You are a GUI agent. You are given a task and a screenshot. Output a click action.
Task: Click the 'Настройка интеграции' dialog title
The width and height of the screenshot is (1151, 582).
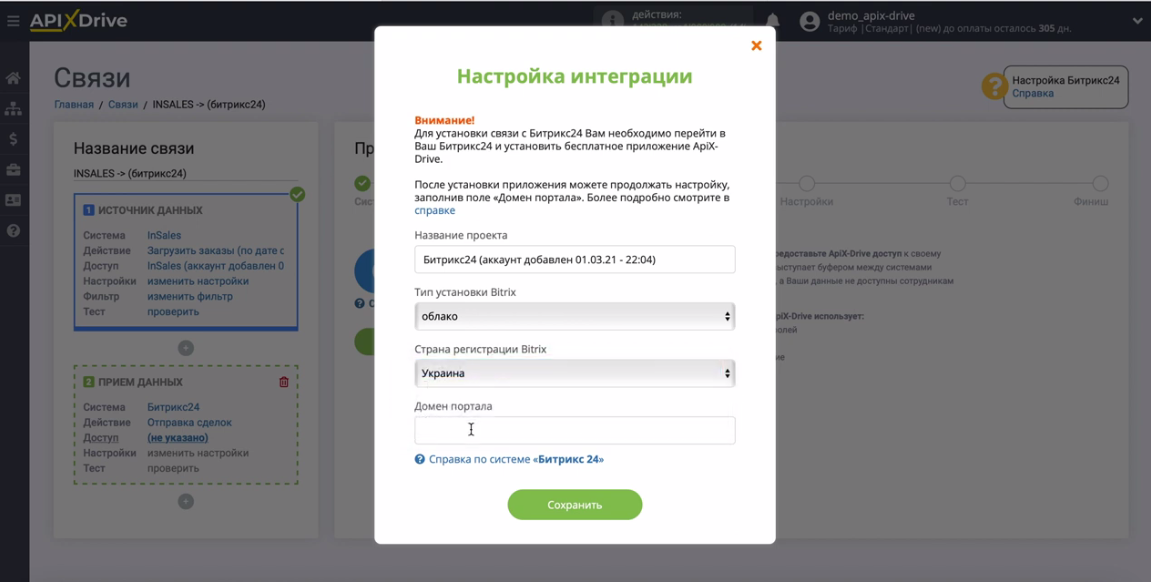point(575,76)
